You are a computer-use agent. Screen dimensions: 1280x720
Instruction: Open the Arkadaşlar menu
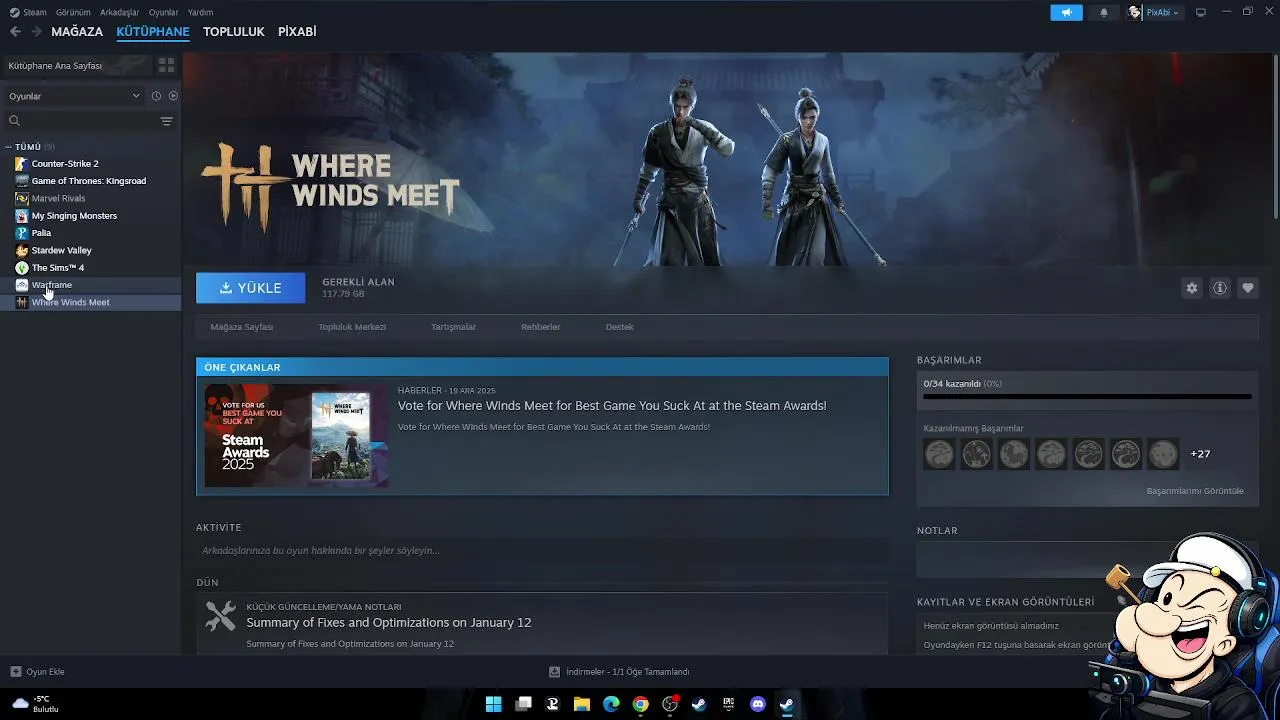click(120, 12)
